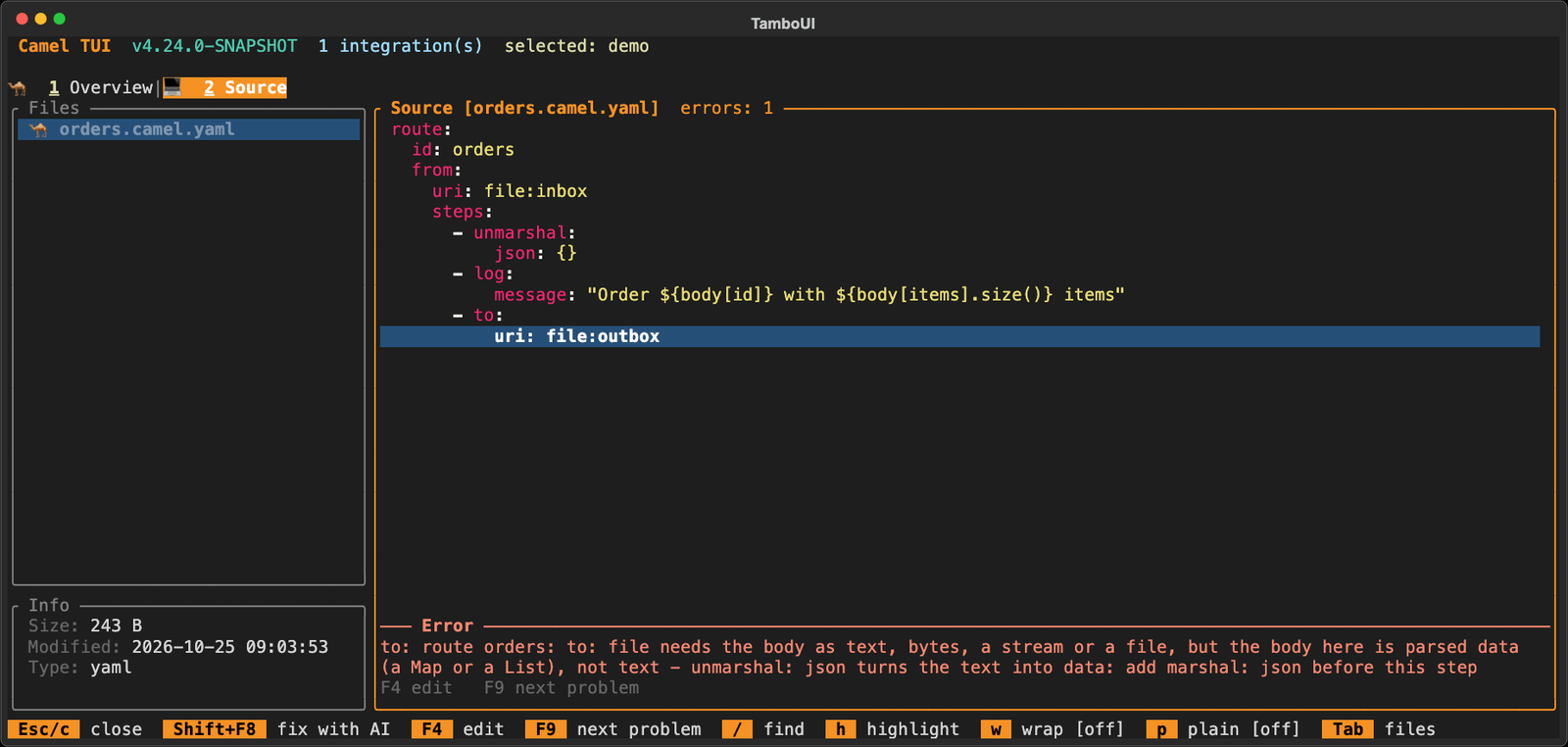Click the 'route:' line in the source
This screenshot has width=1568, height=747.
coord(421,129)
